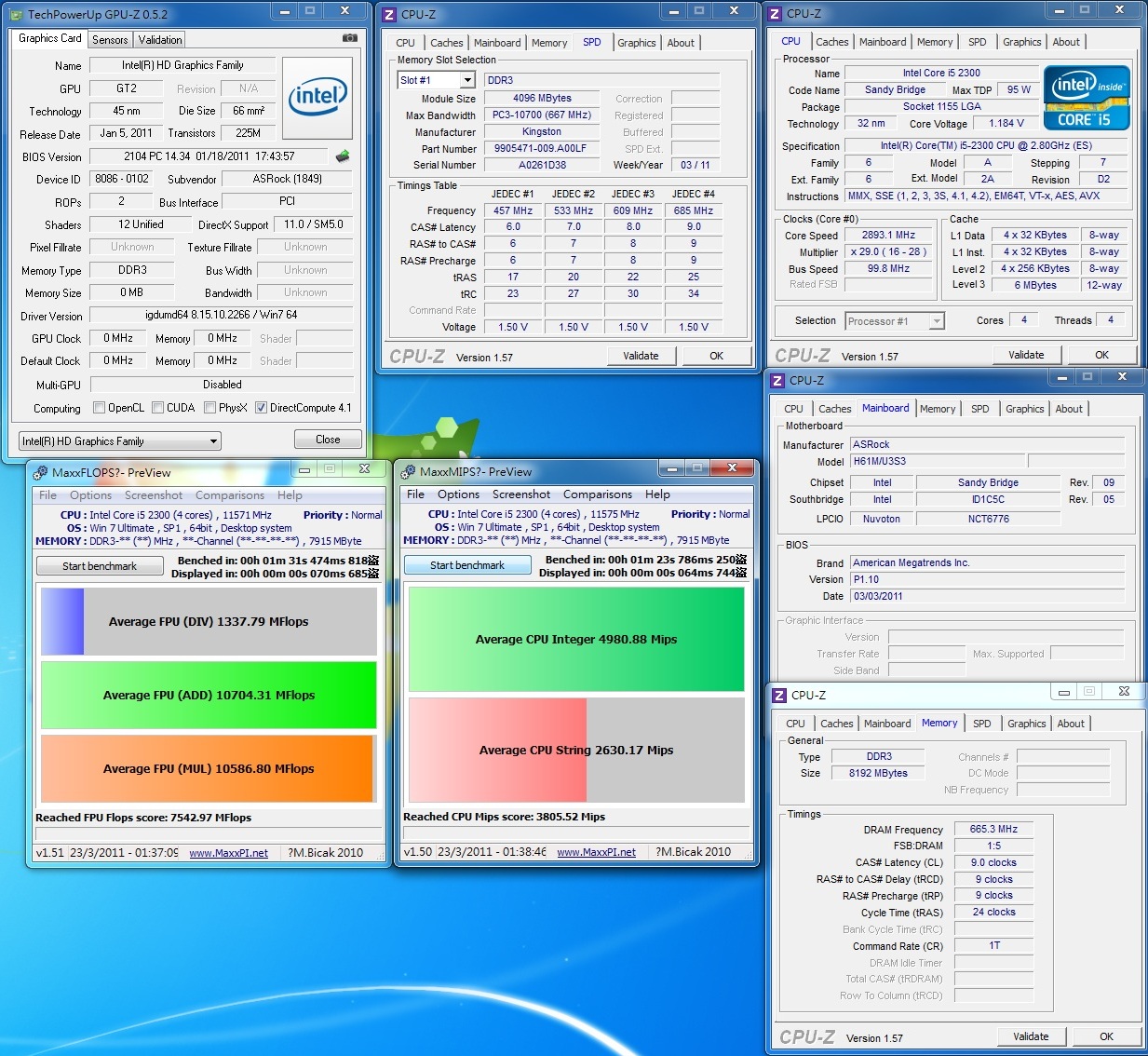Open the www.MaxxPI.net link in MaxxFLOPS
The width and height of the screenshot is (1148, 1056).
(228, 853)
